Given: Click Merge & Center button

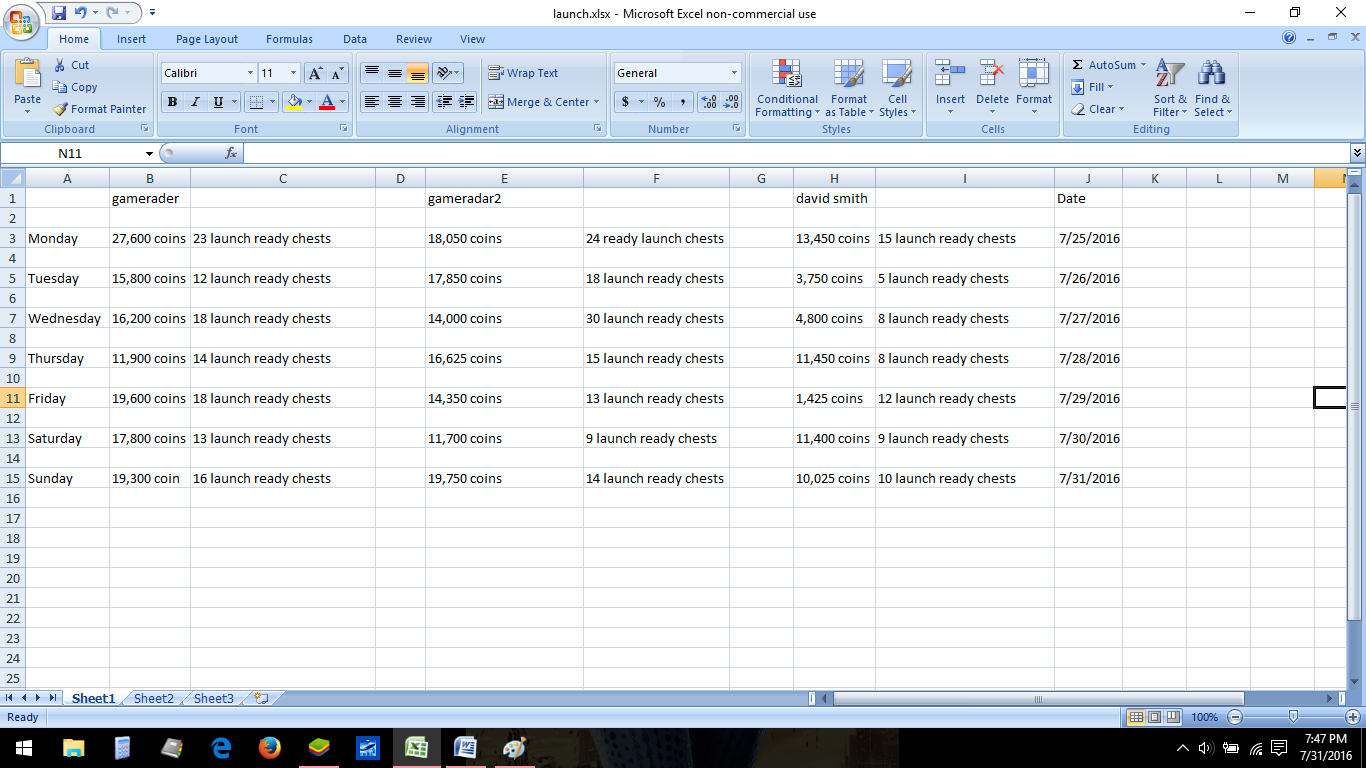Looking at the screenshot, I should coord(543,102).
